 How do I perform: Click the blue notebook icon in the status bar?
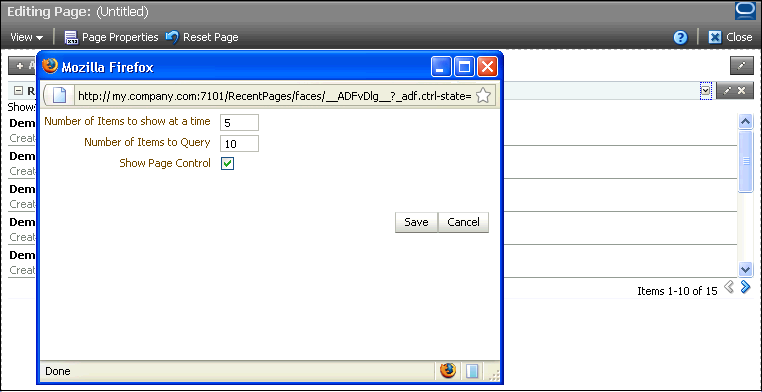coord(472,371)
